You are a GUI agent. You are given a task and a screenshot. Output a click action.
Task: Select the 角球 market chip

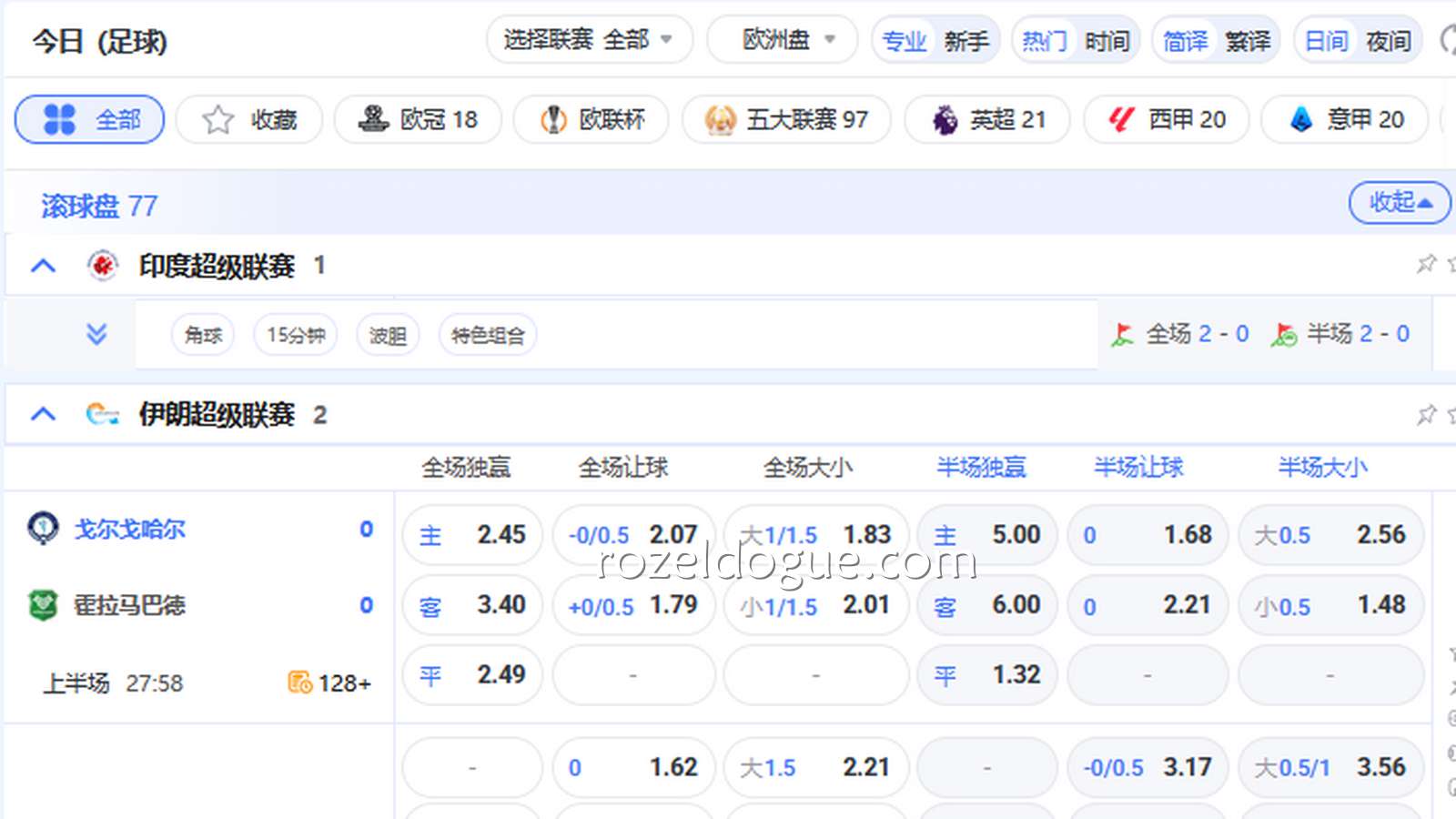click(x=203, y=335)
